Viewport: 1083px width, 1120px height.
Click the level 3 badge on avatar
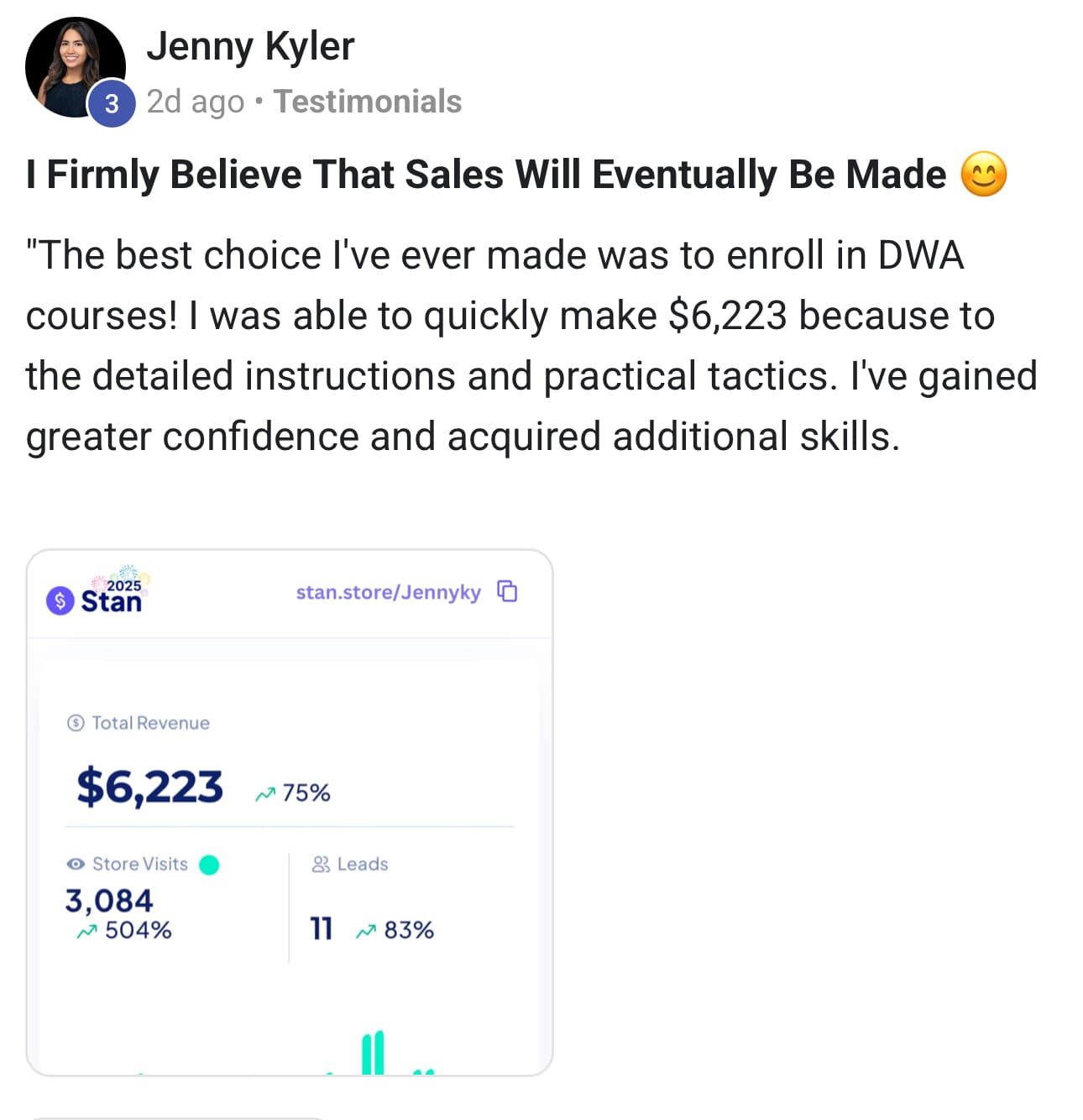click(x=112, y=103)
